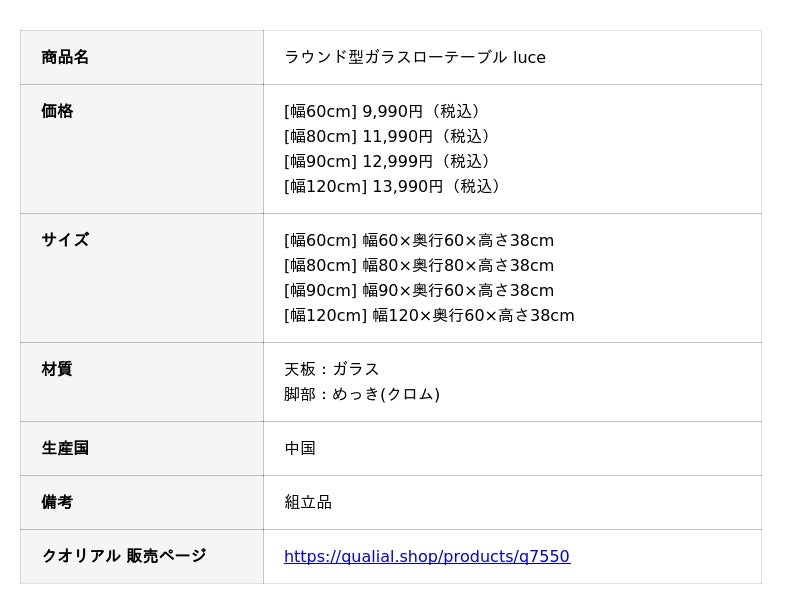
Task: Open the qualial.shop product q7550 link
Action: tap(427, 556)
